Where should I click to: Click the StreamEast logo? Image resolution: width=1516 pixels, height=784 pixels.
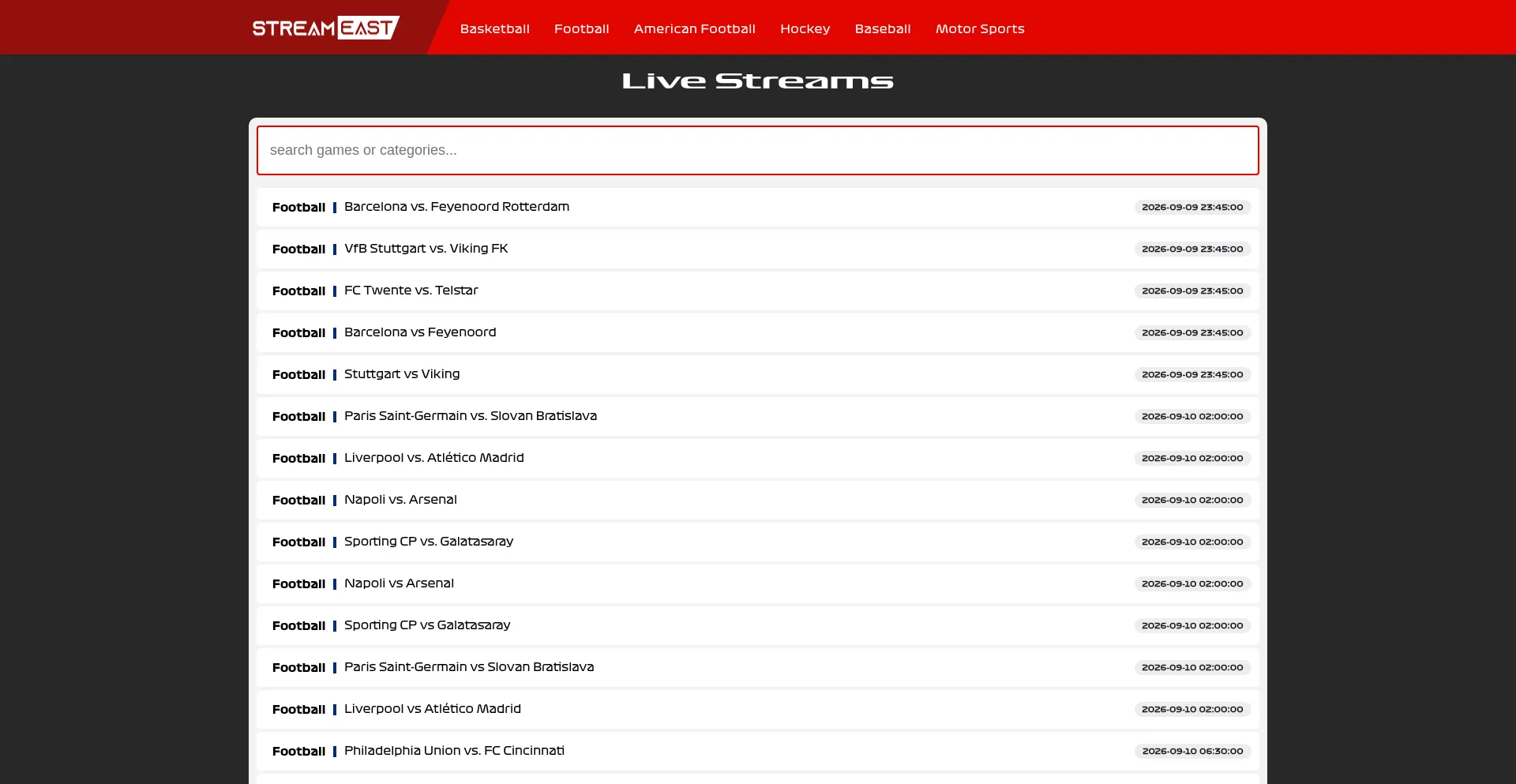[x=325, y=28]
